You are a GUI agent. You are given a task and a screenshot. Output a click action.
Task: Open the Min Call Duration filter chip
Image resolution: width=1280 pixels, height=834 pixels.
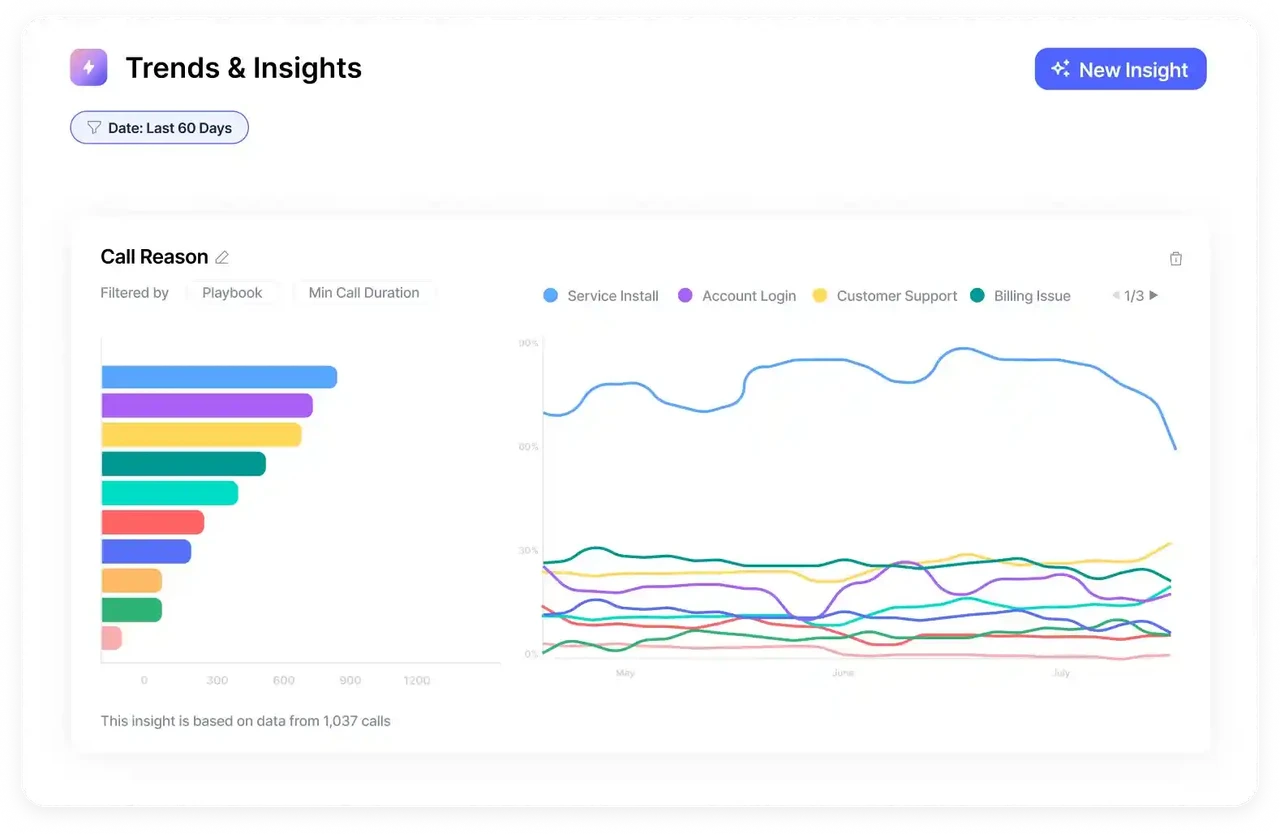coord(364,293)
